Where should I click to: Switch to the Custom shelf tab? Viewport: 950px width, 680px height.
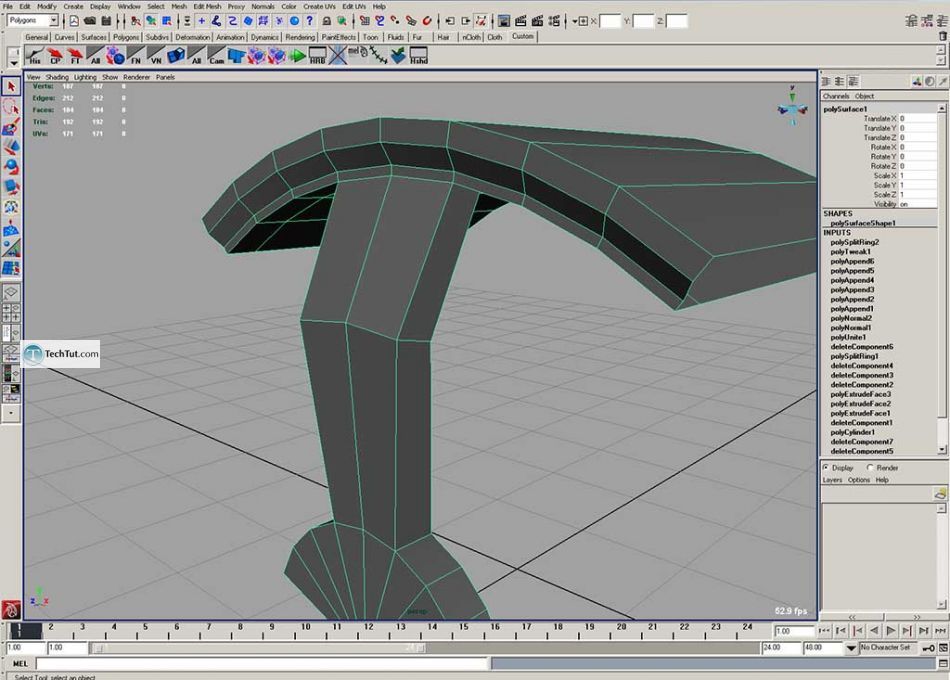coord(522,36)
